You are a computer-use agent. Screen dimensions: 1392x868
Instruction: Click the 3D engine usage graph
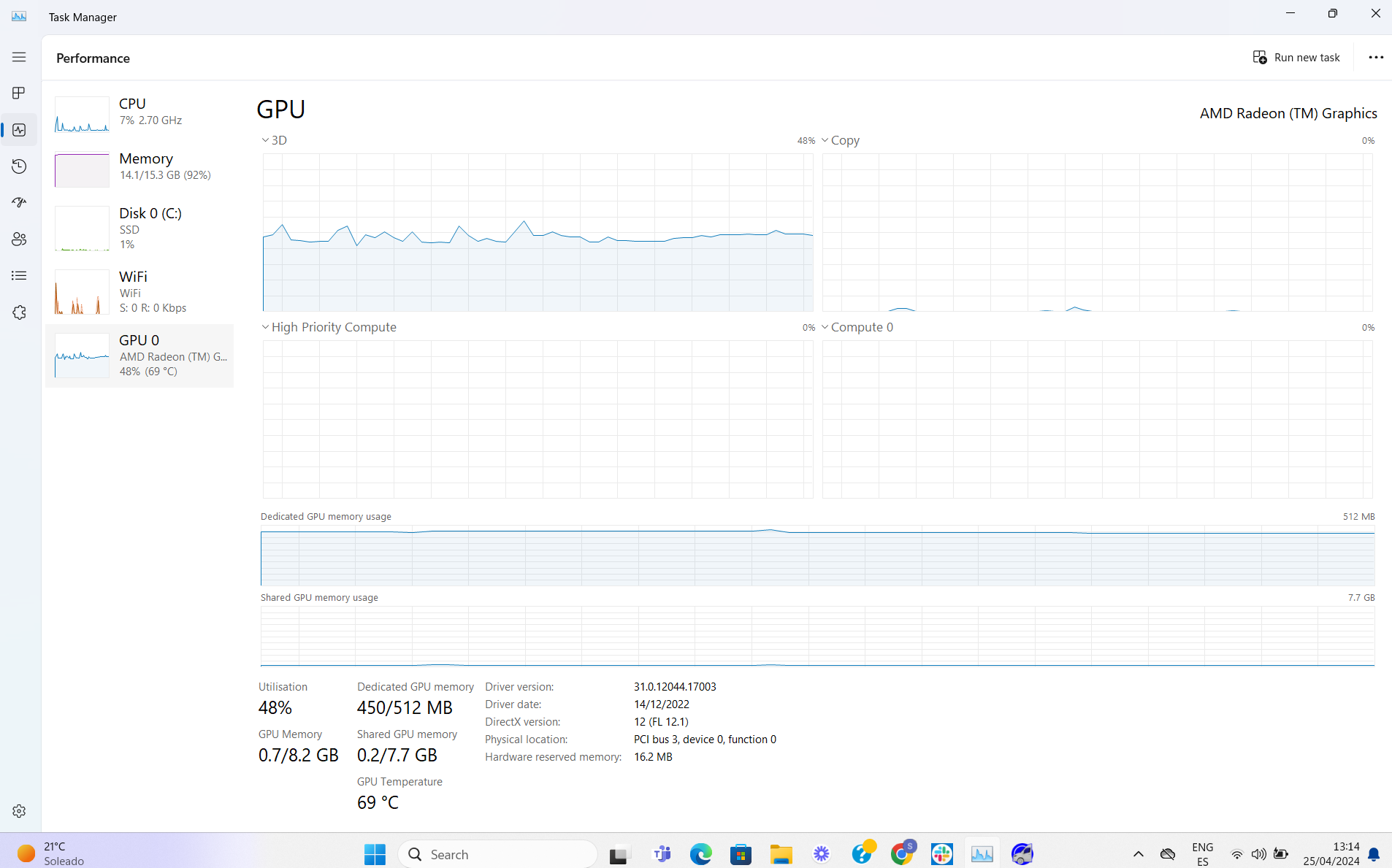(x=538, y=232)
